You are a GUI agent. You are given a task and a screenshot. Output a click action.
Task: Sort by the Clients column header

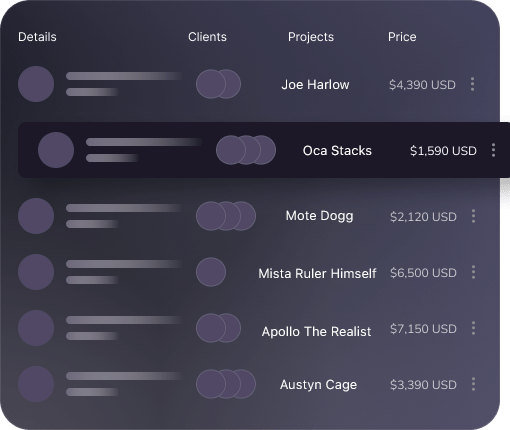[x=207, y=37]
